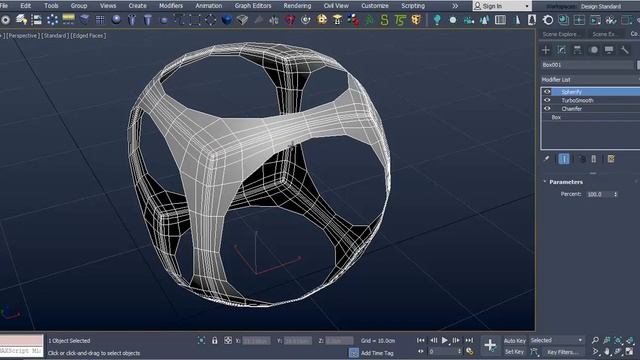Image resolution: width=640 pixels, height=360 pixels.
Task: Select the Pan View hand icon
Action: coord(607,351)
